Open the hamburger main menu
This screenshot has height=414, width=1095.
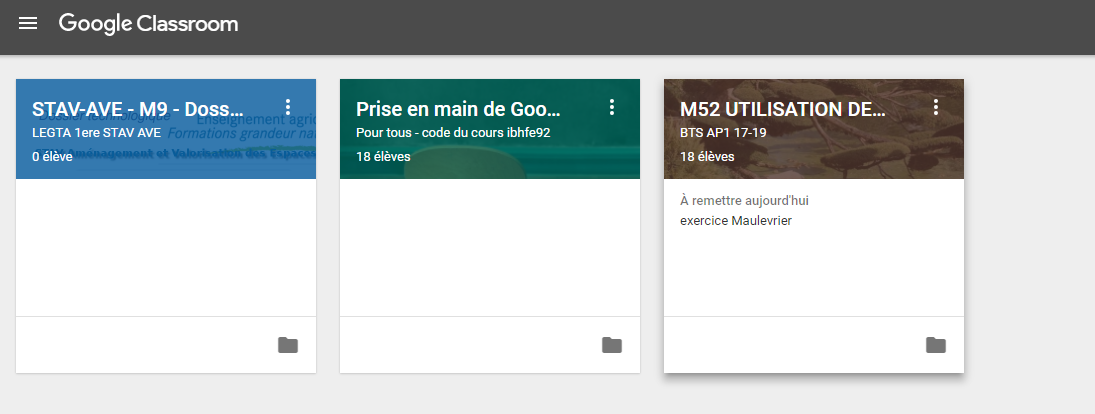28,24
